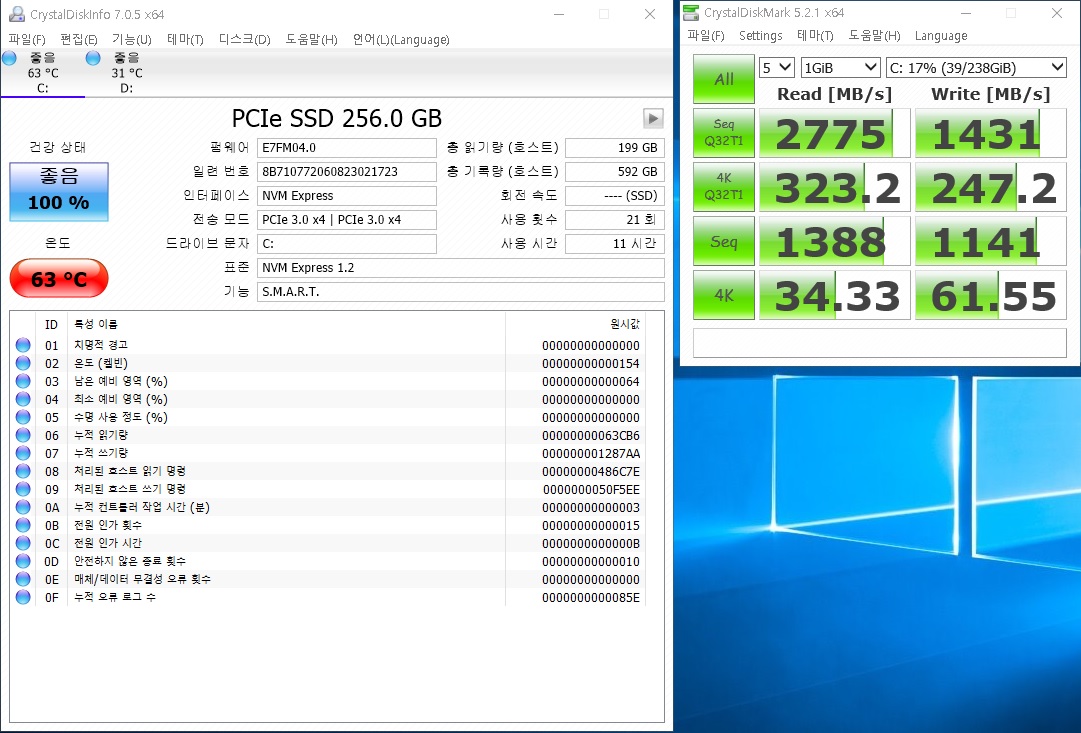This screenshot has width=1081, height=733.
Task: Click status orb for 전원 인가 횟수 row
Action: point(23,525)
